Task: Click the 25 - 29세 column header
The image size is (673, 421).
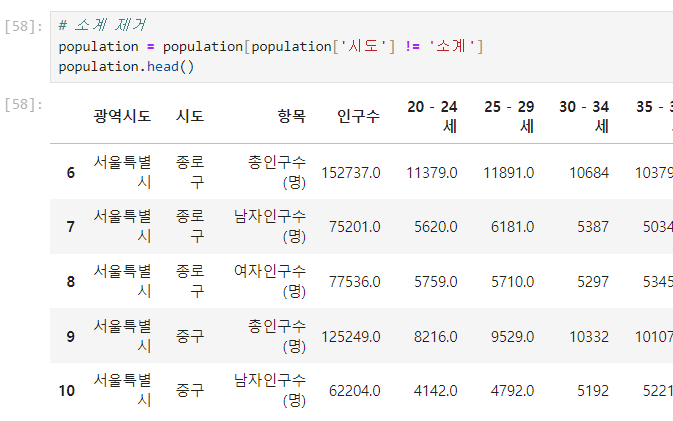Action: coord(509,116)
